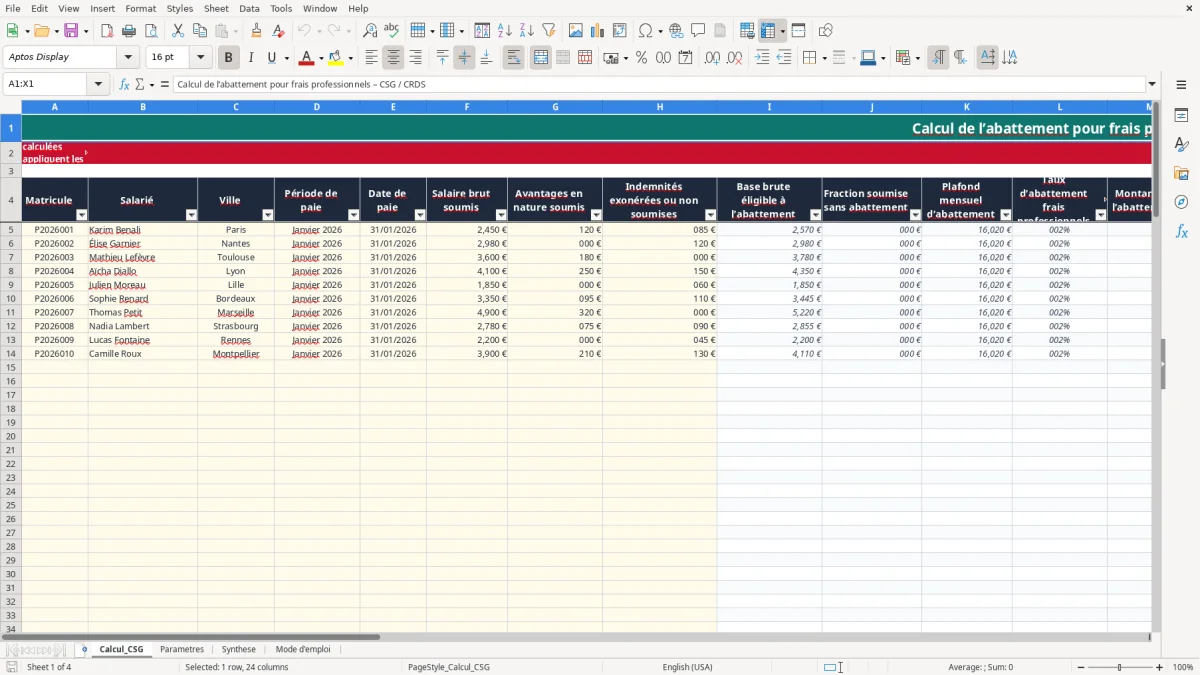Open the Ville column filter dropdown

point(268,215)
